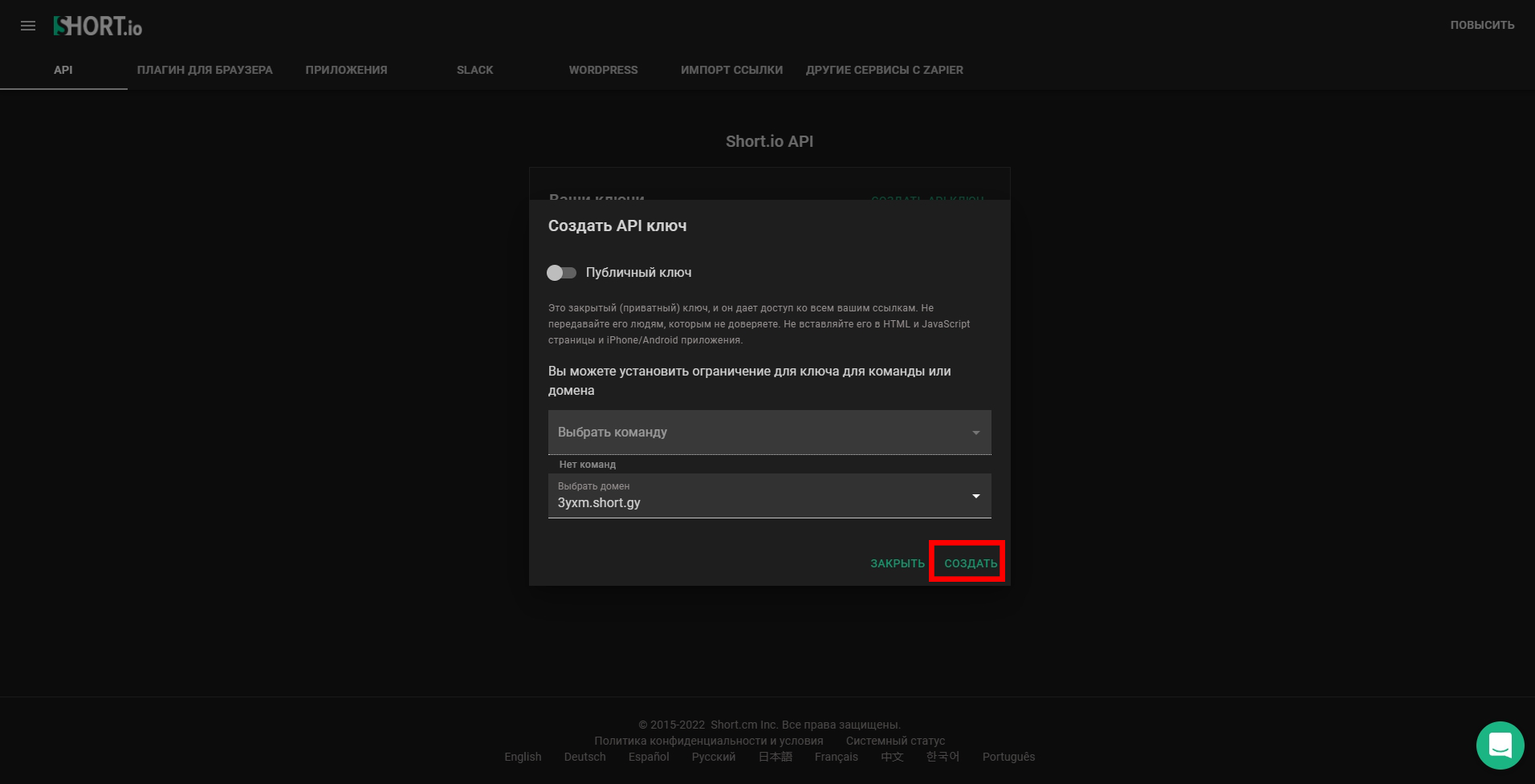Select the API tab

pyautogui.click(x=63, y=70)
